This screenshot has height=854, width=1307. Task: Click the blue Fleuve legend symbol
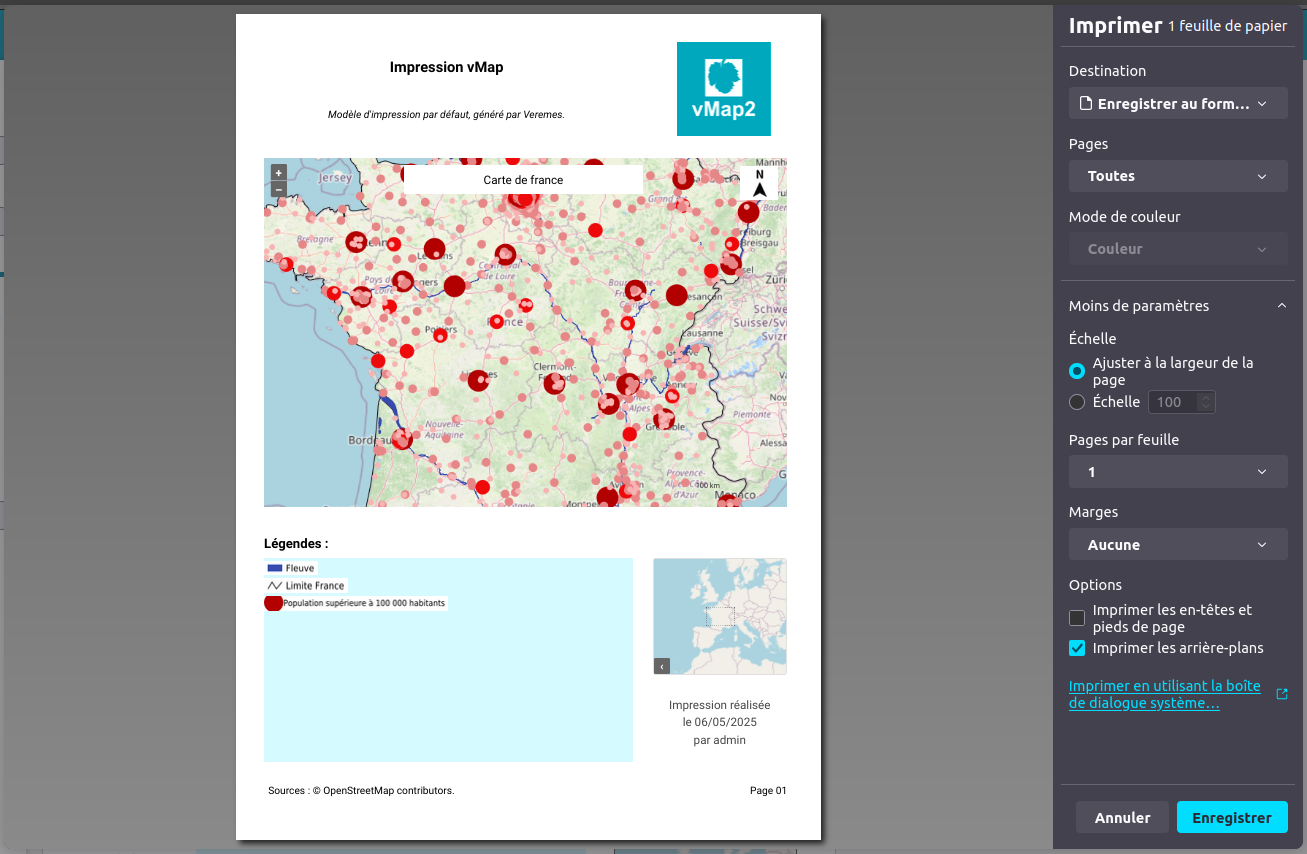[x=275, y=568]
